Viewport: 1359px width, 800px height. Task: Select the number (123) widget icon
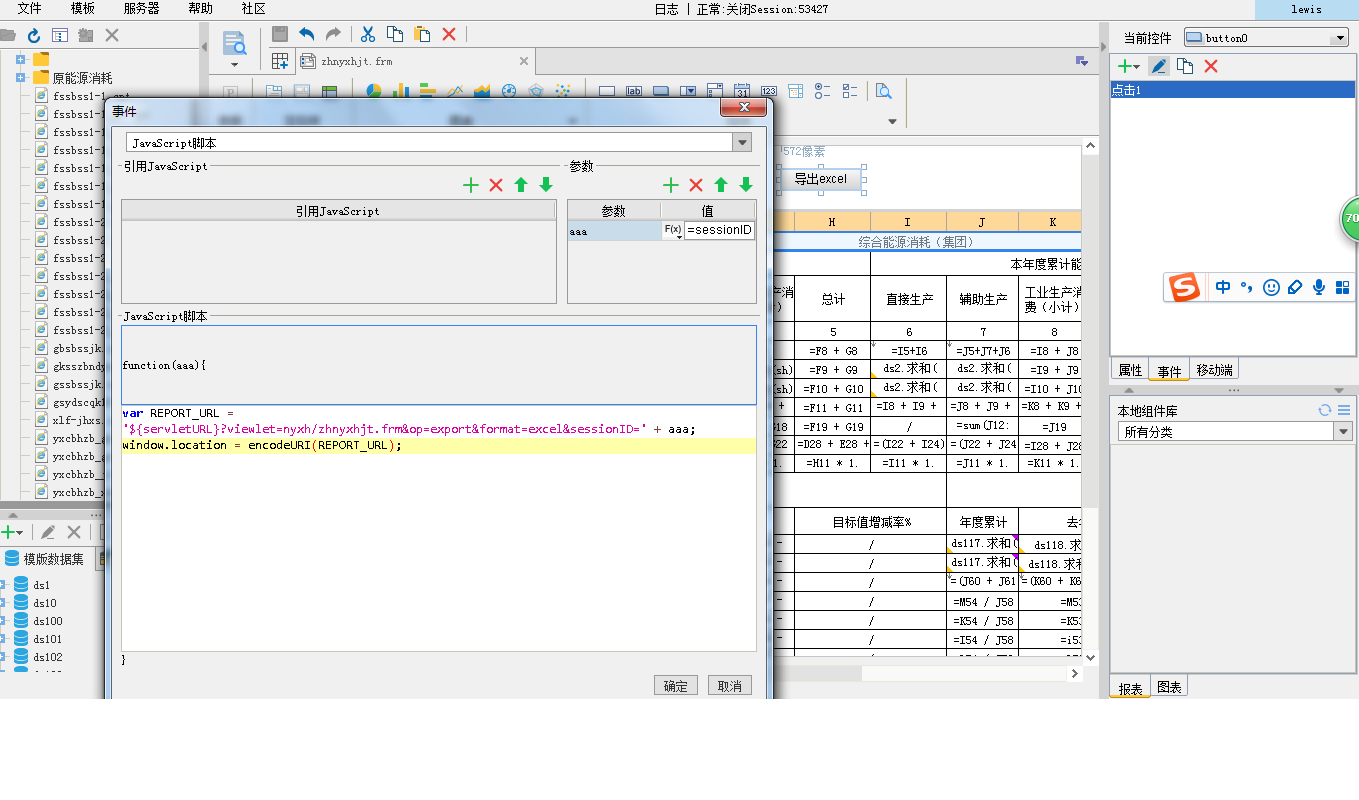click(x=769, y=91)
